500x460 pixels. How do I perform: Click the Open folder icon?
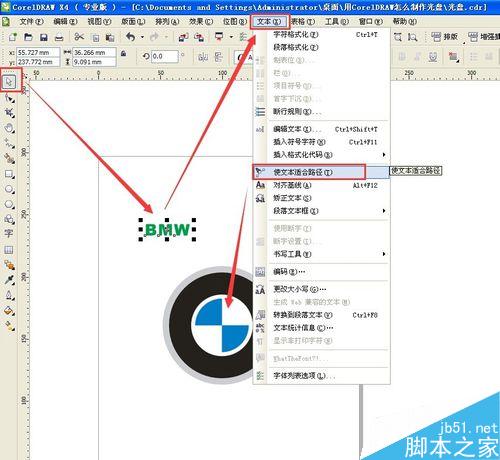coord(28,37)
